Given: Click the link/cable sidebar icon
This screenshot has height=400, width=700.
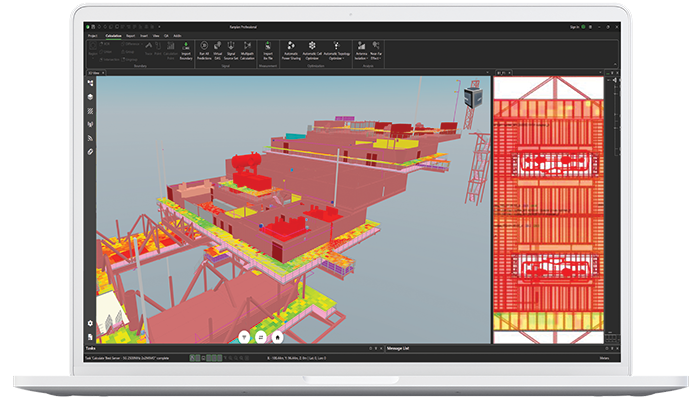Looking at the screenshot, I should tap(90, 152).
